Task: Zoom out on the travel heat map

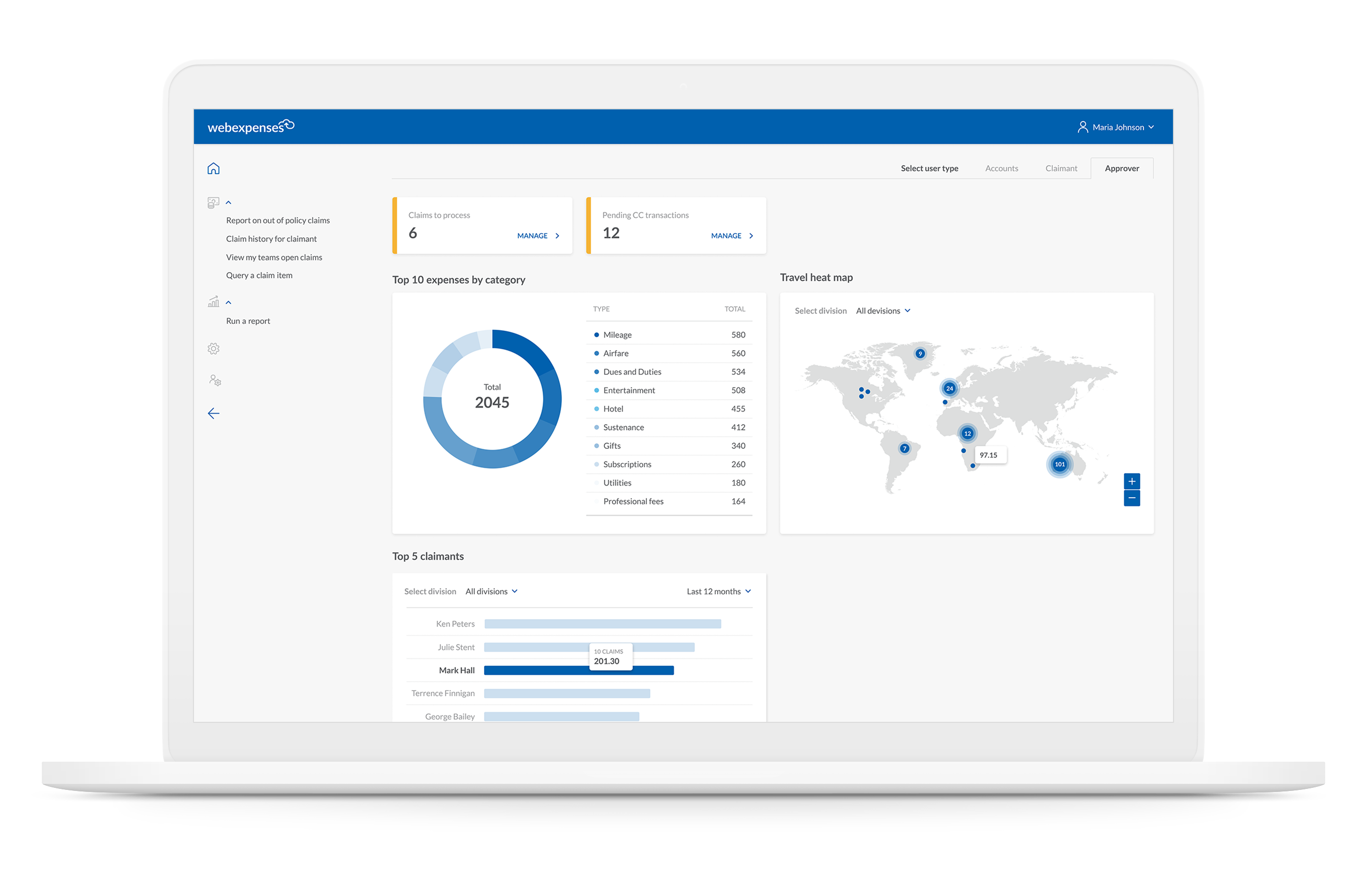Action: [x=1131, y=498]
